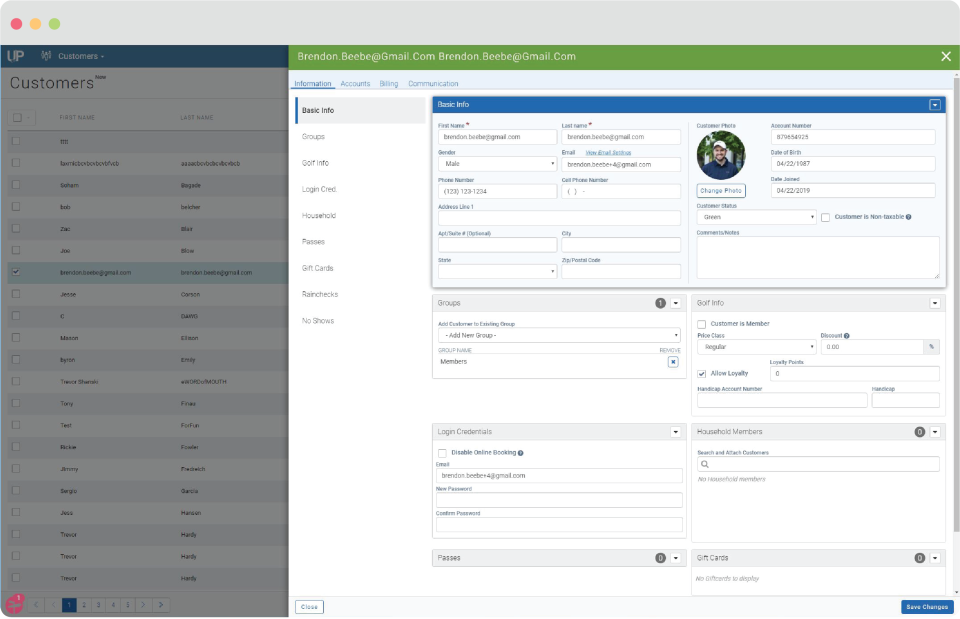Click the remove icon next to Members group
This screenshot has height=619, width=960.
674,361
